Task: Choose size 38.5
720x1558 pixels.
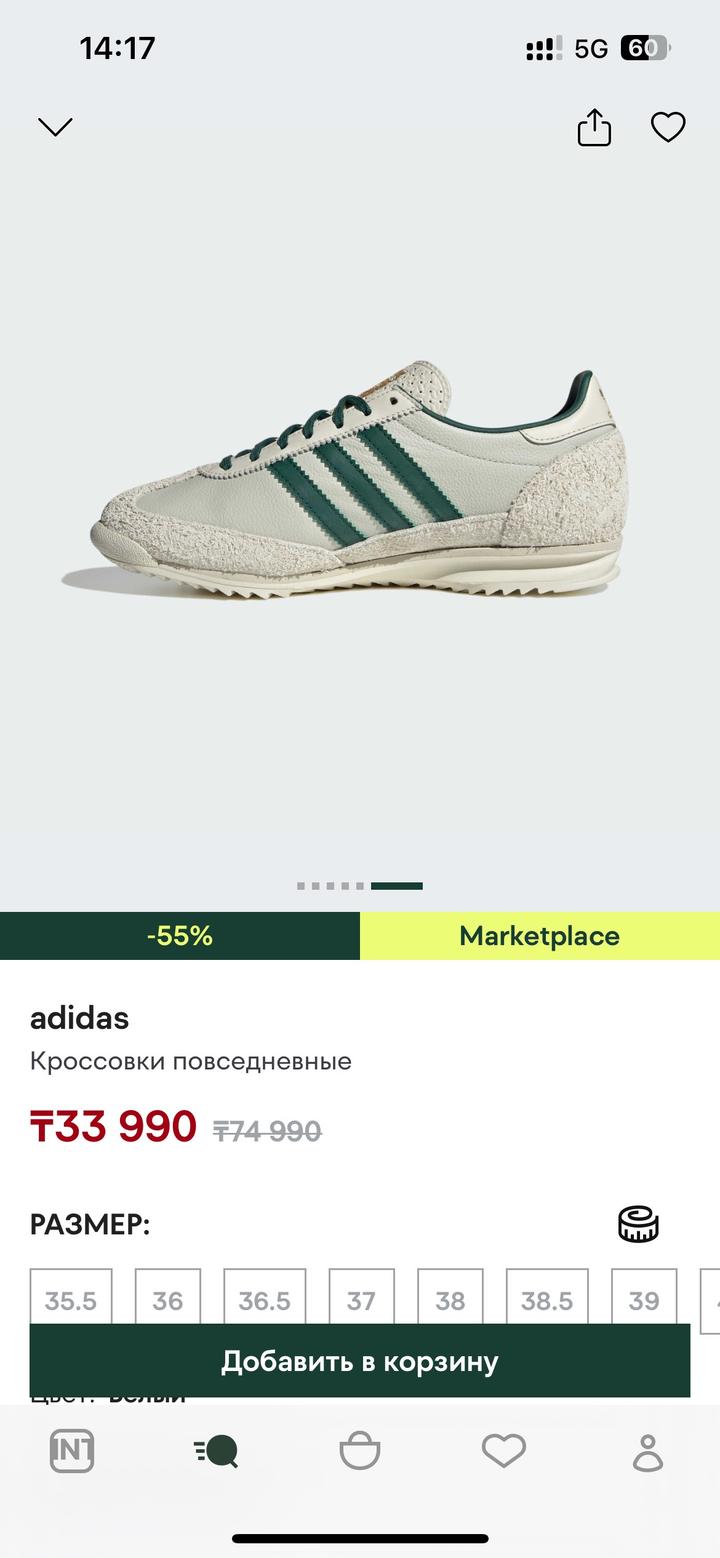Action: click(547, 1301)
